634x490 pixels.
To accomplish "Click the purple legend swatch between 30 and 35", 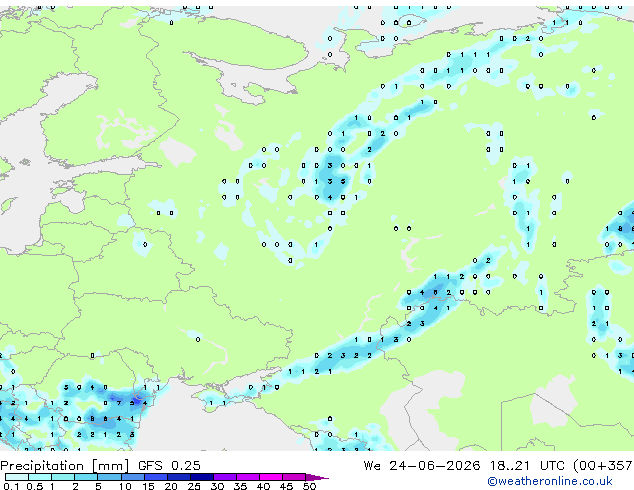I will click(224, 477).
